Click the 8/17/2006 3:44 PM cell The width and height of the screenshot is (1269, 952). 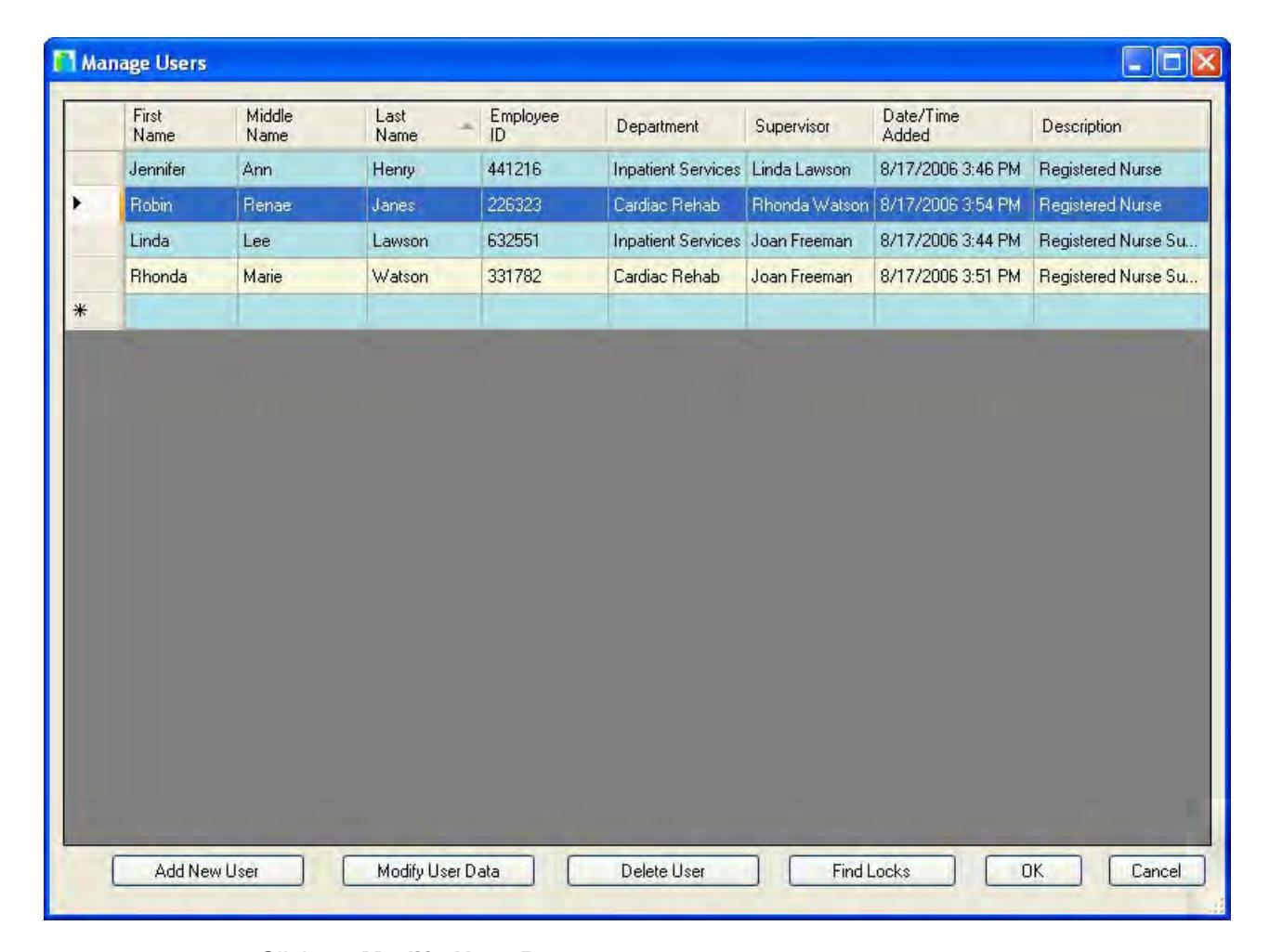[953, 241]
